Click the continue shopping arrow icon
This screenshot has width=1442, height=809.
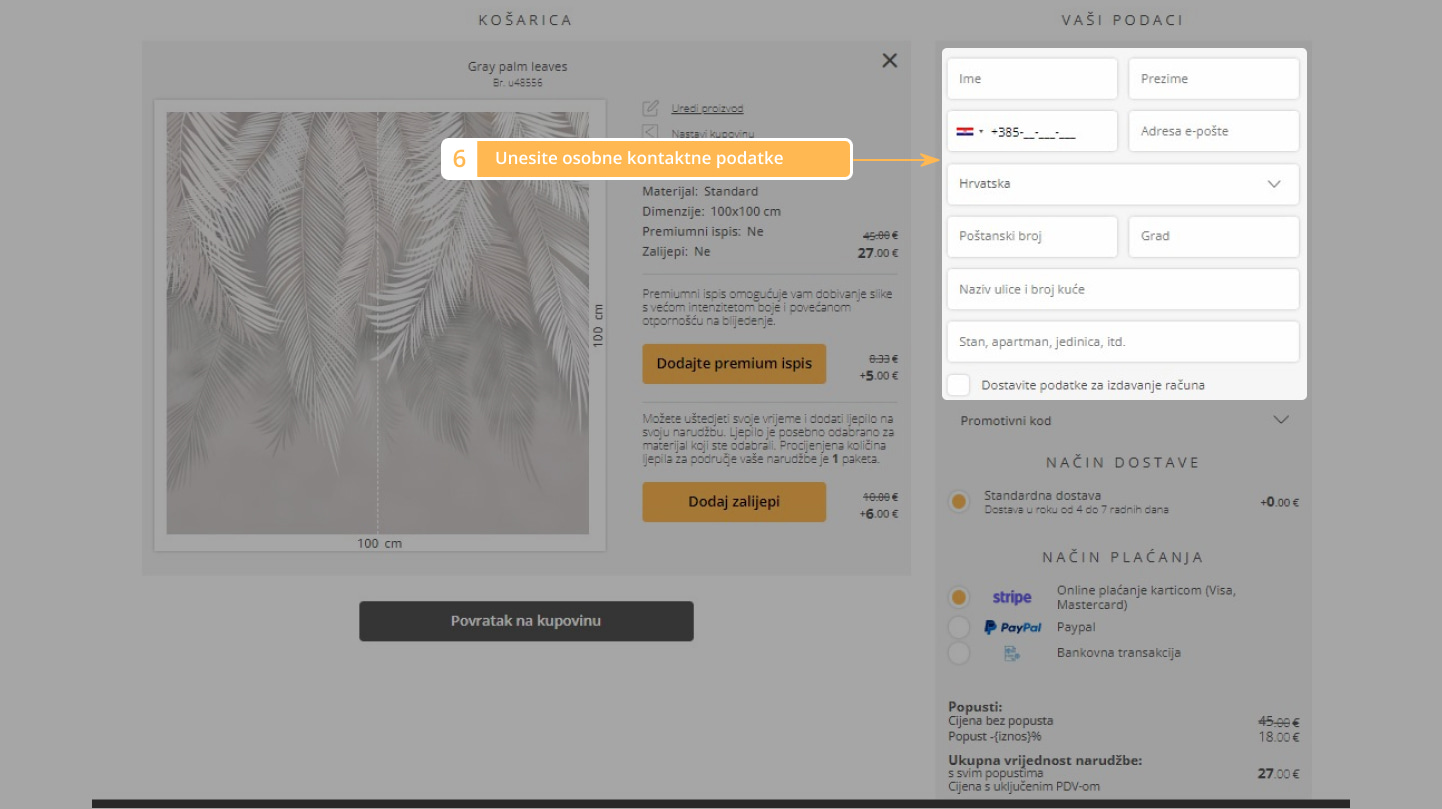coord(650,132)
